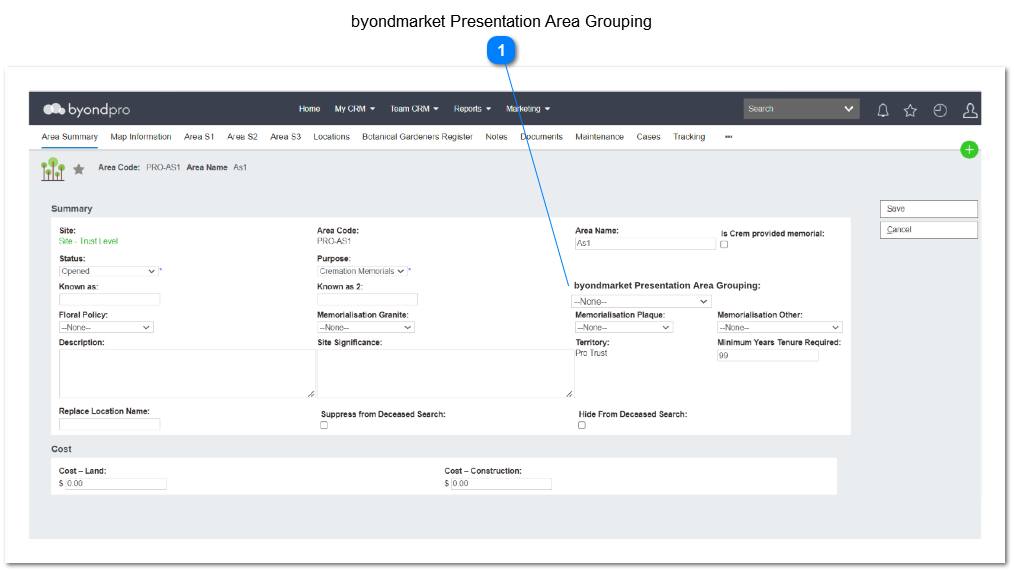Open the Locations tab
The image size is (1014, 572).
tap(331, 137)
